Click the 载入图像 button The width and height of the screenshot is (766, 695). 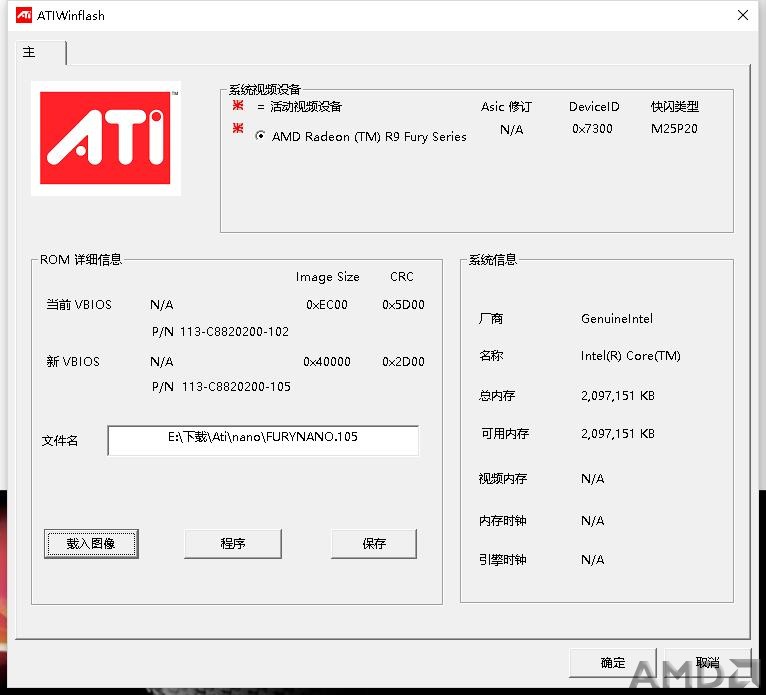(91, 544)
